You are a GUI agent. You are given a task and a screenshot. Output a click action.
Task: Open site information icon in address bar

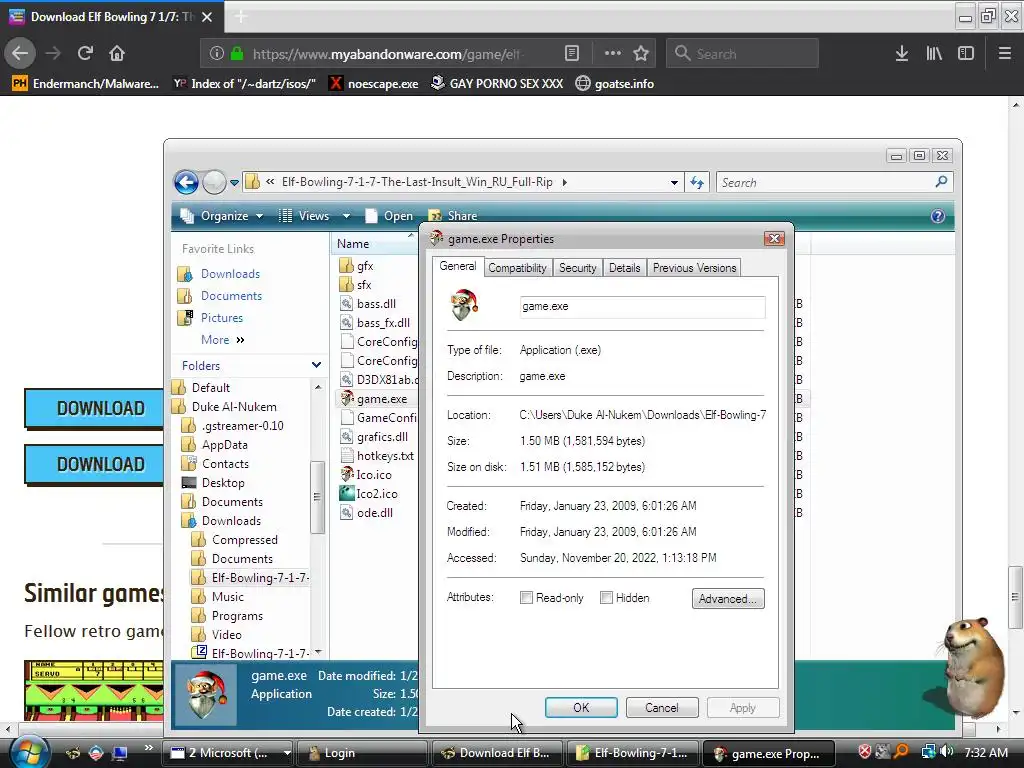coord(217,54)
